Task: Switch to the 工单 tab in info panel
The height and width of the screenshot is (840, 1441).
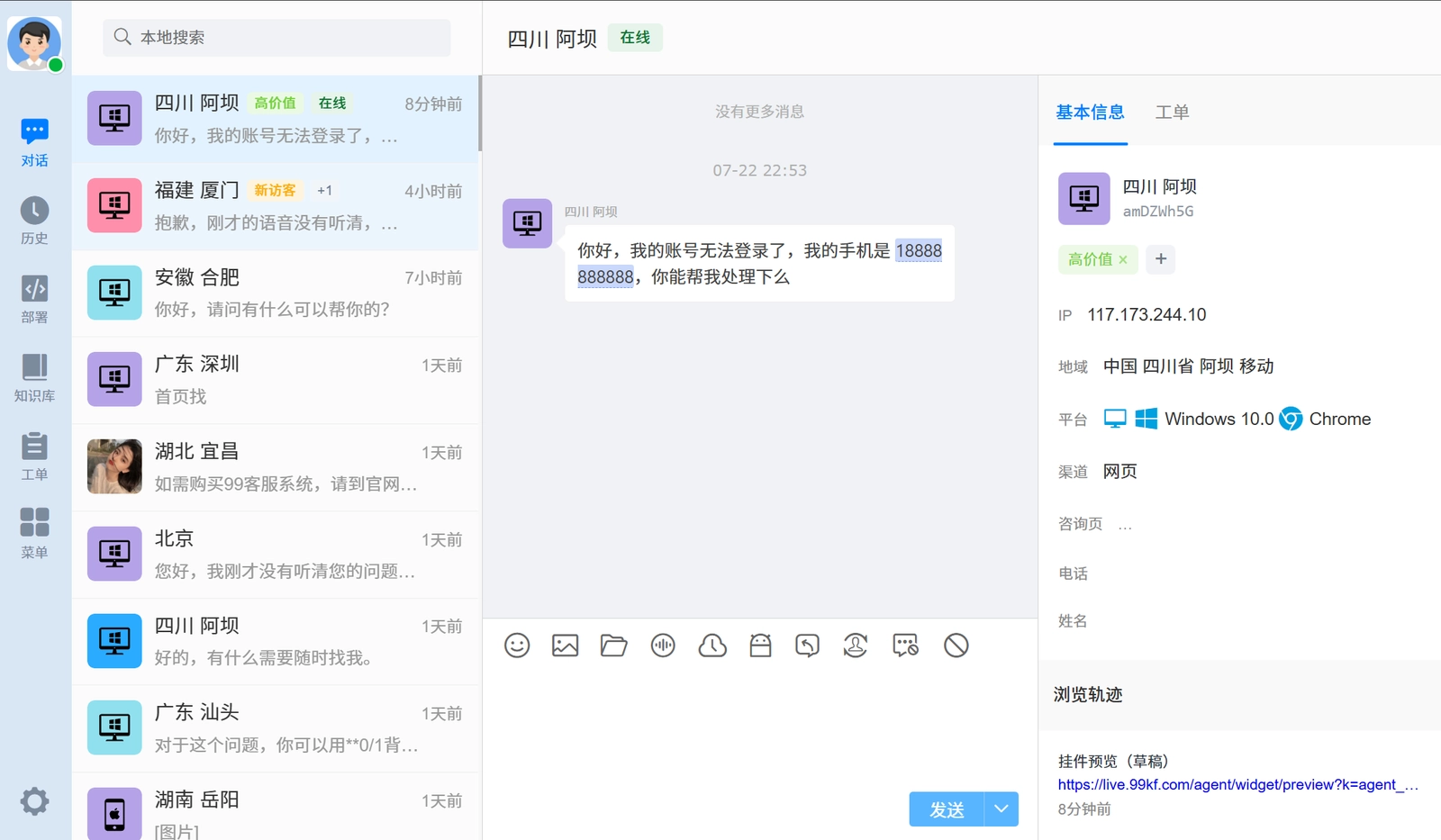Action: (x=1172, y=113)
